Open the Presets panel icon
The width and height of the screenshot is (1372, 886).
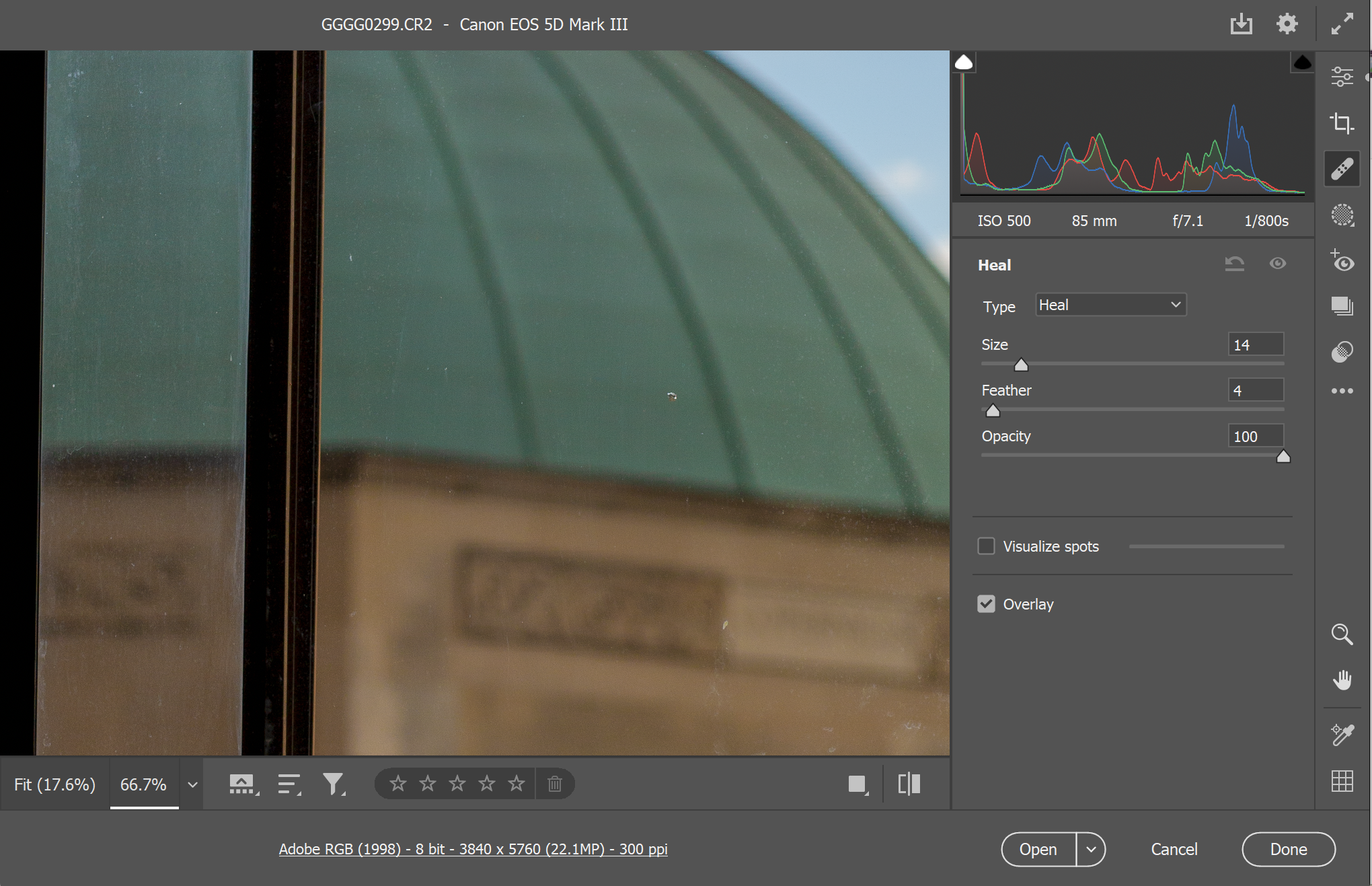coord(1342,351)
